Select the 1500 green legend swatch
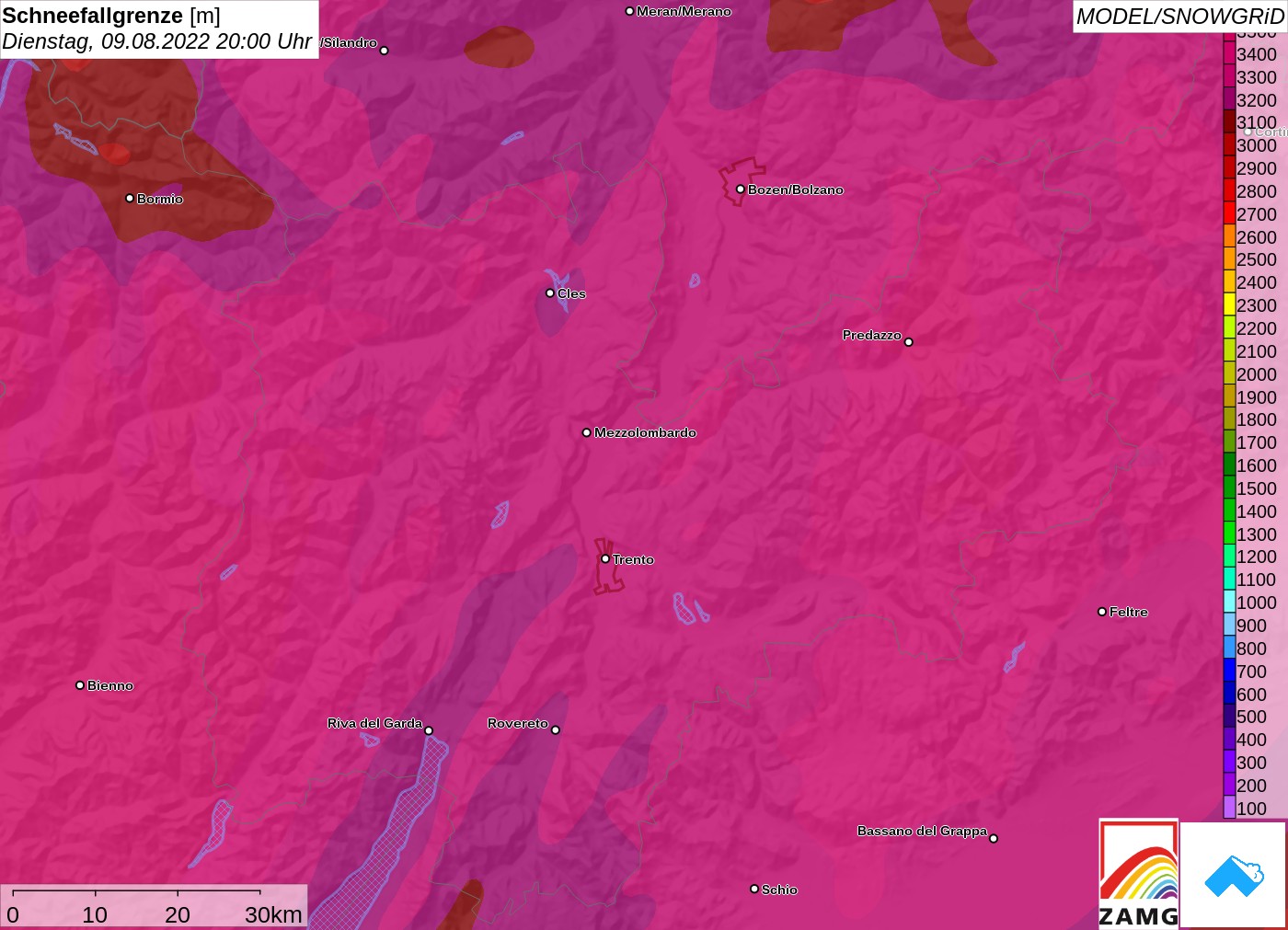Screen dimensions: 1288x930 pos(1229,488)
